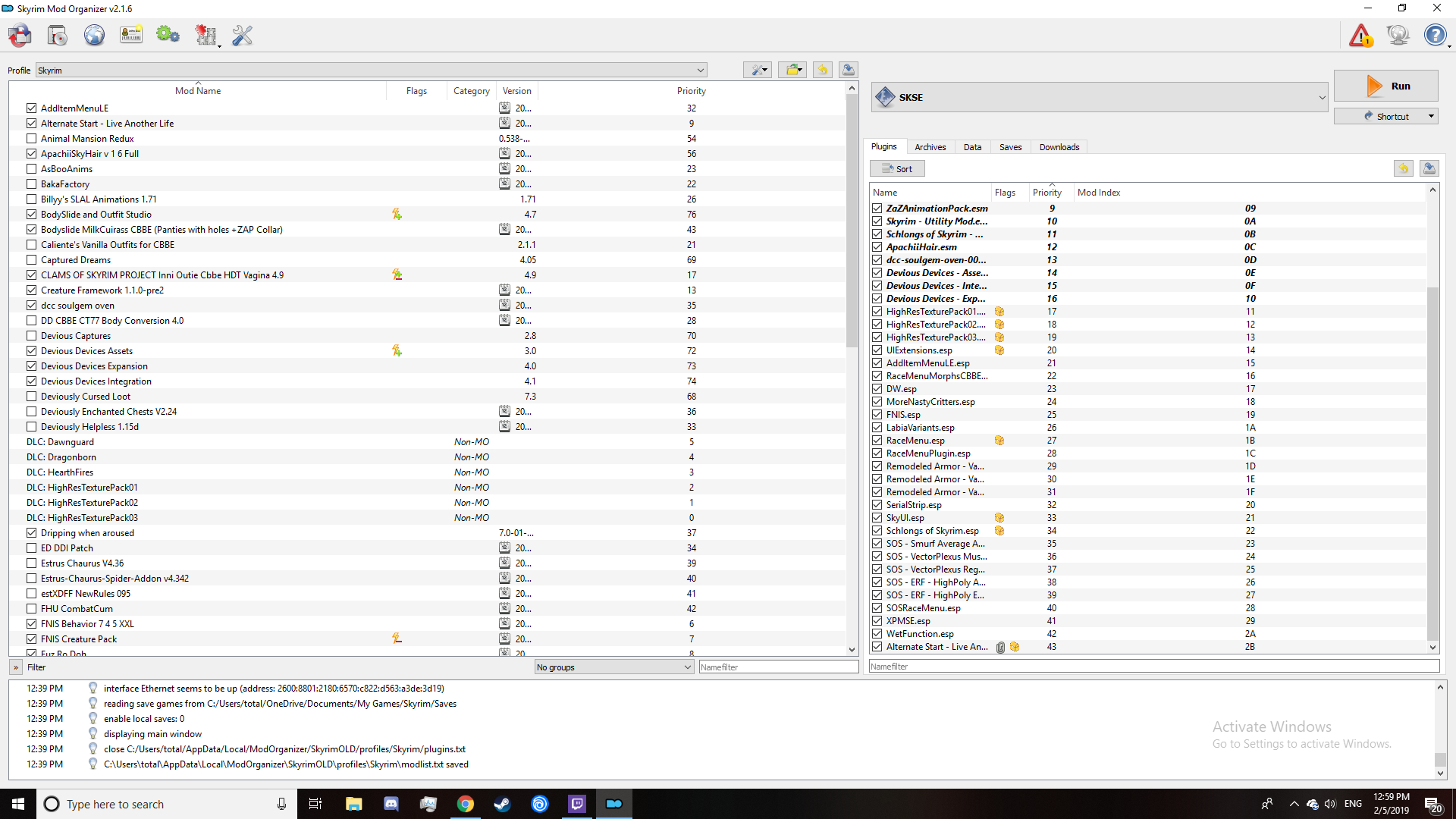
Task: Enable Deviously Cursed Loot mod
Action: (x=31, y=397)
